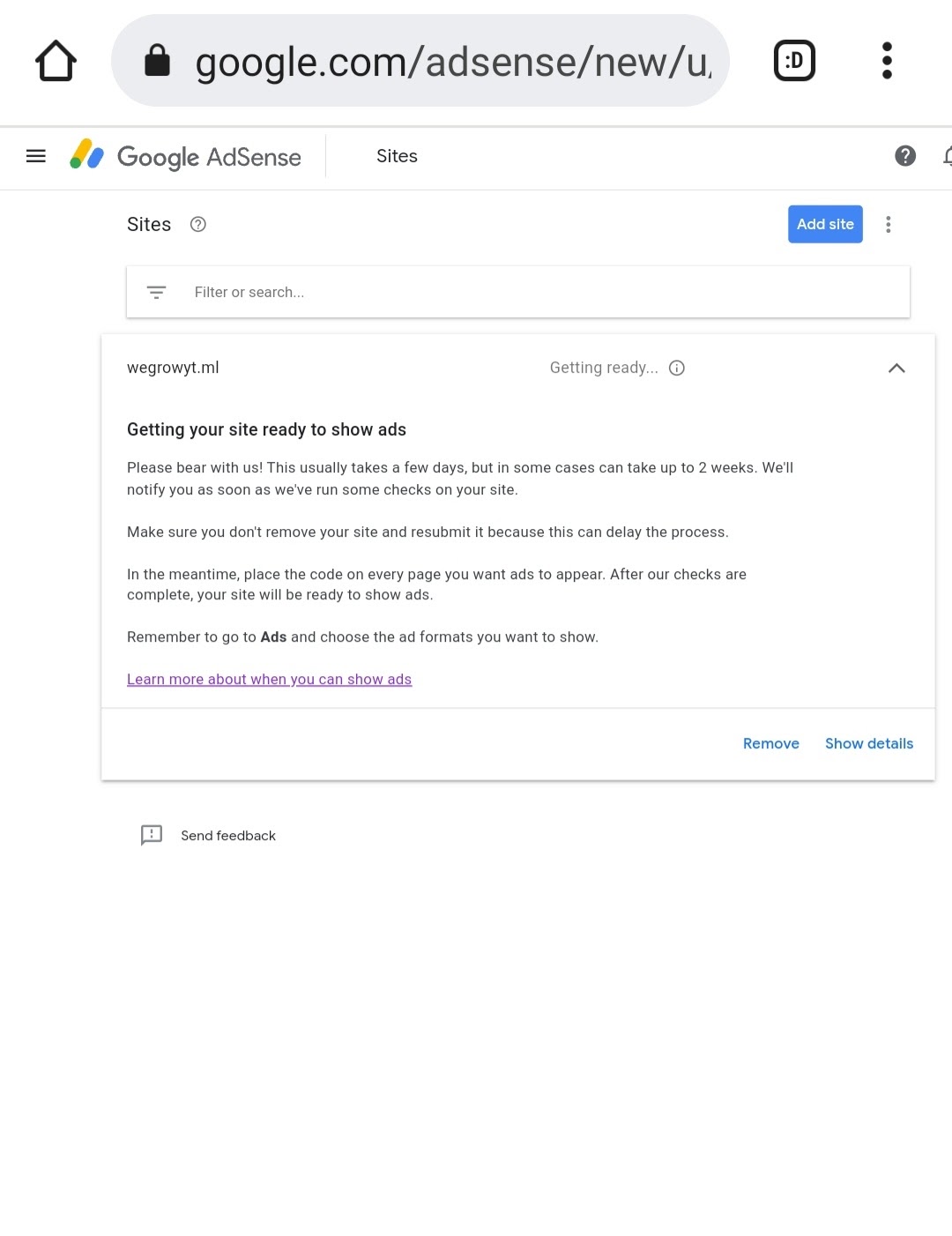Click the info icon beside Getting ready

pos(677,368)
